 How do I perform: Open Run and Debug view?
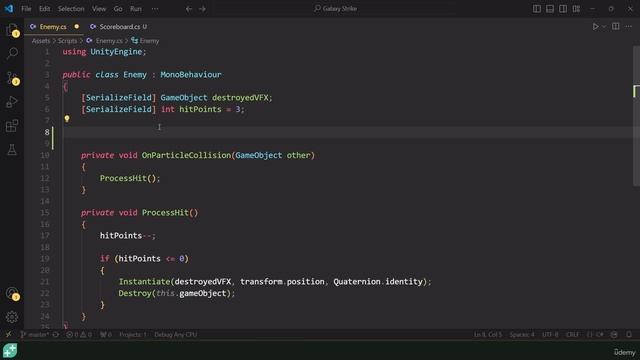pyautogui.click(x=12, y=102)
